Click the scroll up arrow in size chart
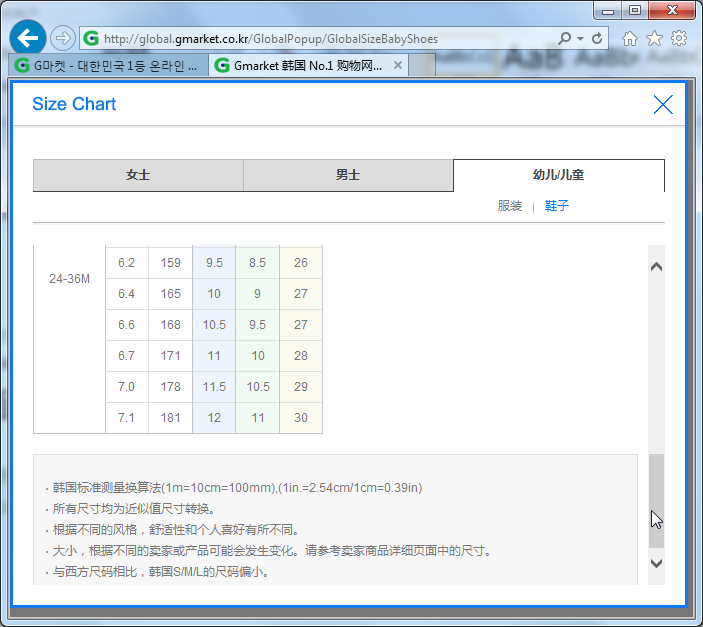Viewport: 703px width, 627px height. [x=656, y=267]
